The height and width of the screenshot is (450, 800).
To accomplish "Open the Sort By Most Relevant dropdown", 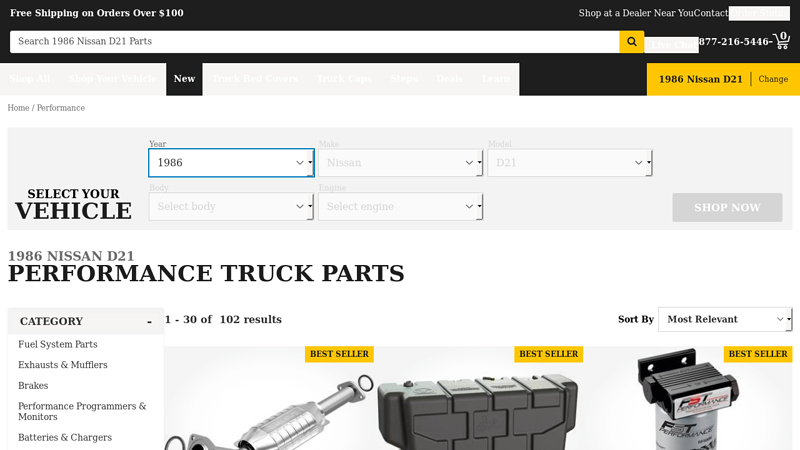I will click(x=725, y=319).
